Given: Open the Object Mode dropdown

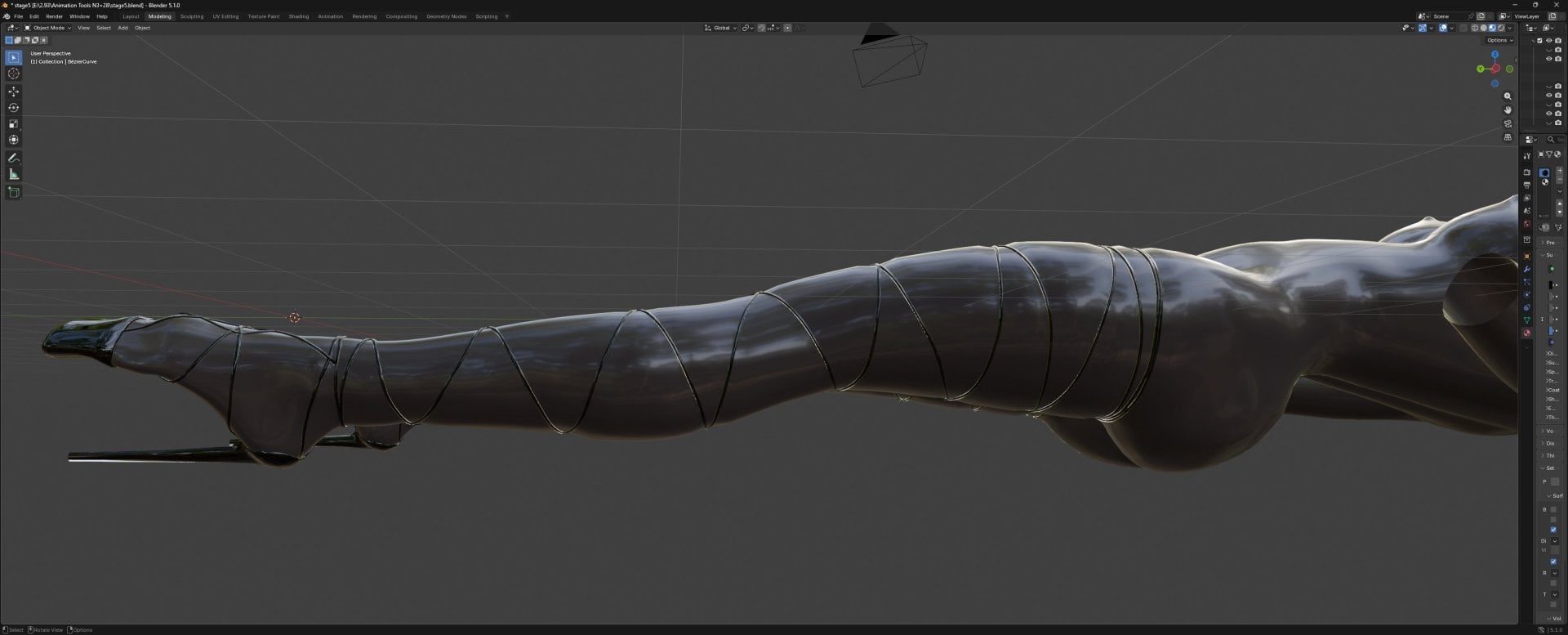Looking at the screenshot, I should pyautogui.click(x=47, y=28).
